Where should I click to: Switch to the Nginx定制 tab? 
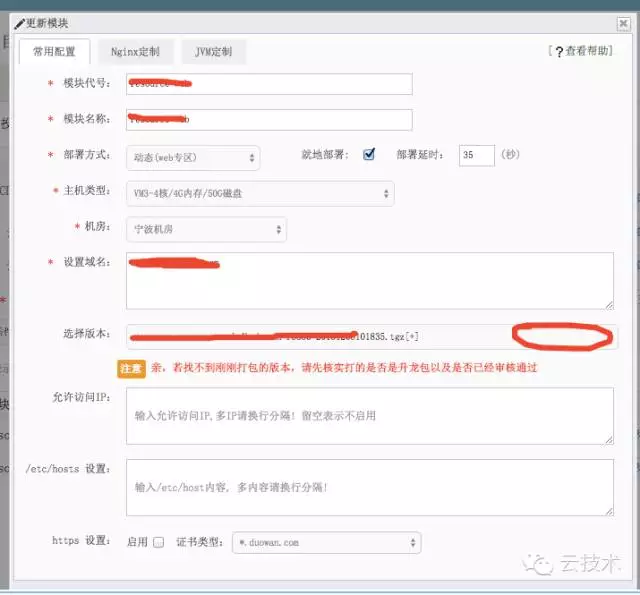[135, 52]
